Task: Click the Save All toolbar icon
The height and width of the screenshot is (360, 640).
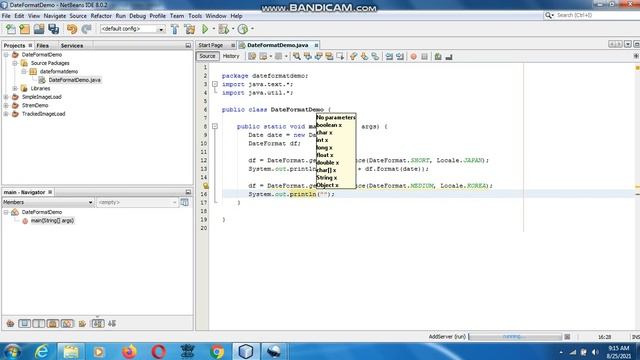Action: pyautogui.click(x=53, y=29)
